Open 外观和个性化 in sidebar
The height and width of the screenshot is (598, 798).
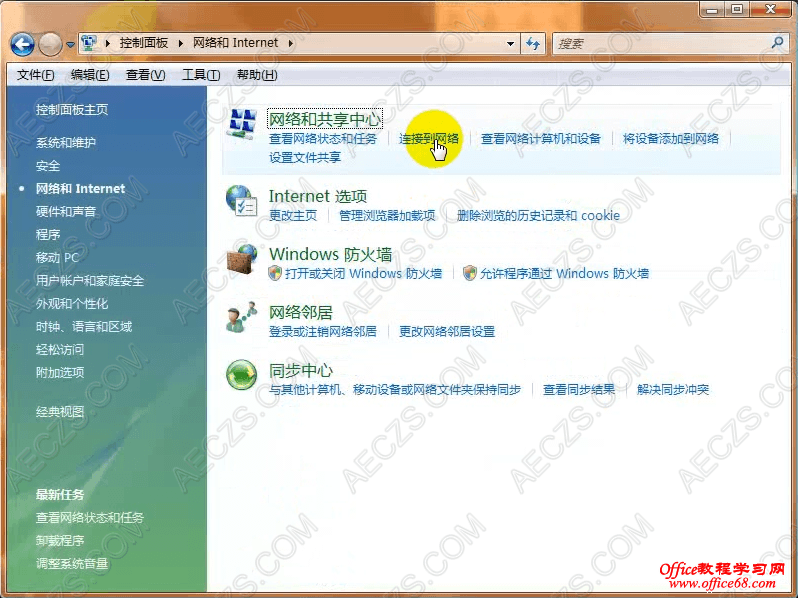coord(72,304)
